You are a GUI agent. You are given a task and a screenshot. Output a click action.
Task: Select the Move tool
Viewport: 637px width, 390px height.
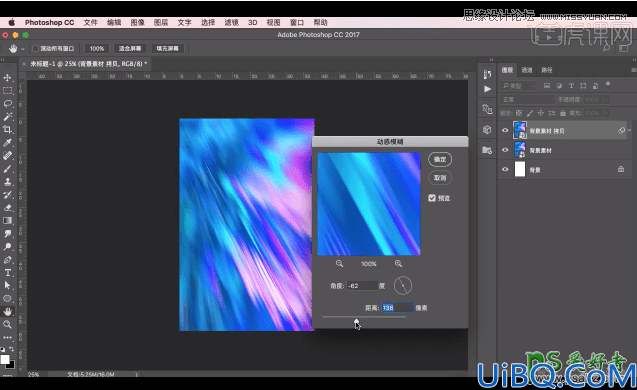[7, 78]
